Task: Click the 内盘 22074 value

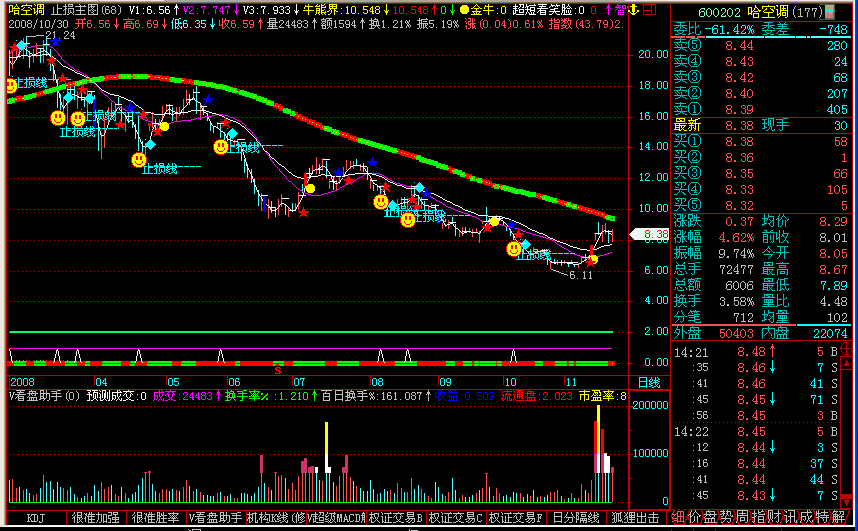Action: pos(830,333)
